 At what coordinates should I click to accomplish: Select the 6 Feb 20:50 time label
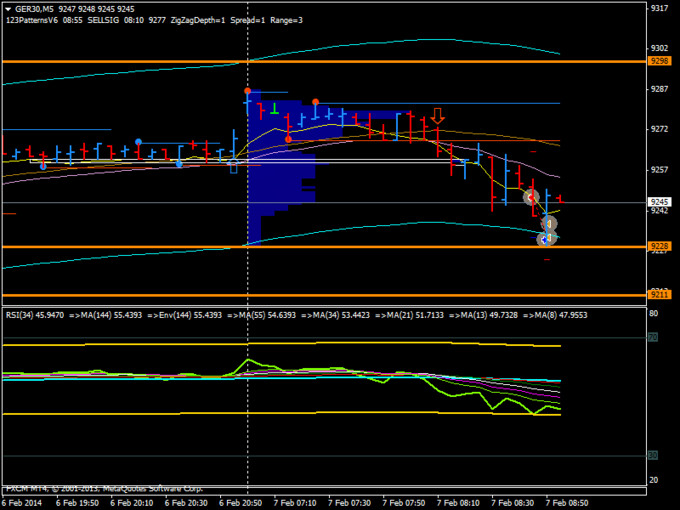click(240, 503)
